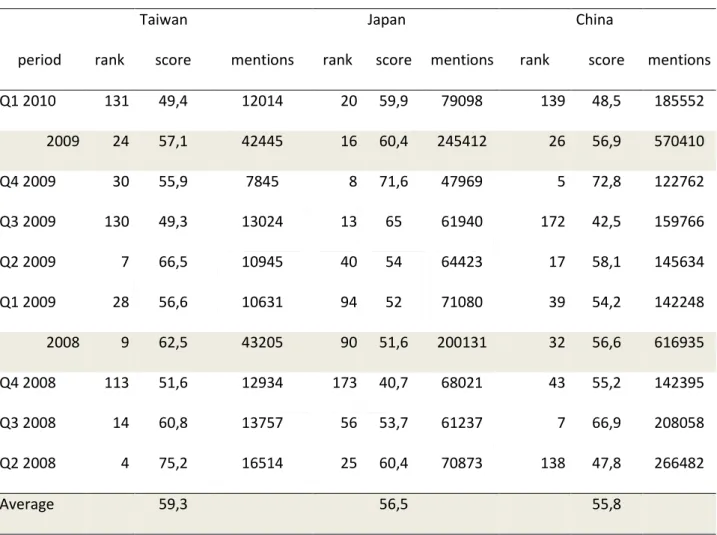Image resolution: width=717 pixels, height=535 pixels.
Task: Click the Average row label
Action: coord(27,504)
